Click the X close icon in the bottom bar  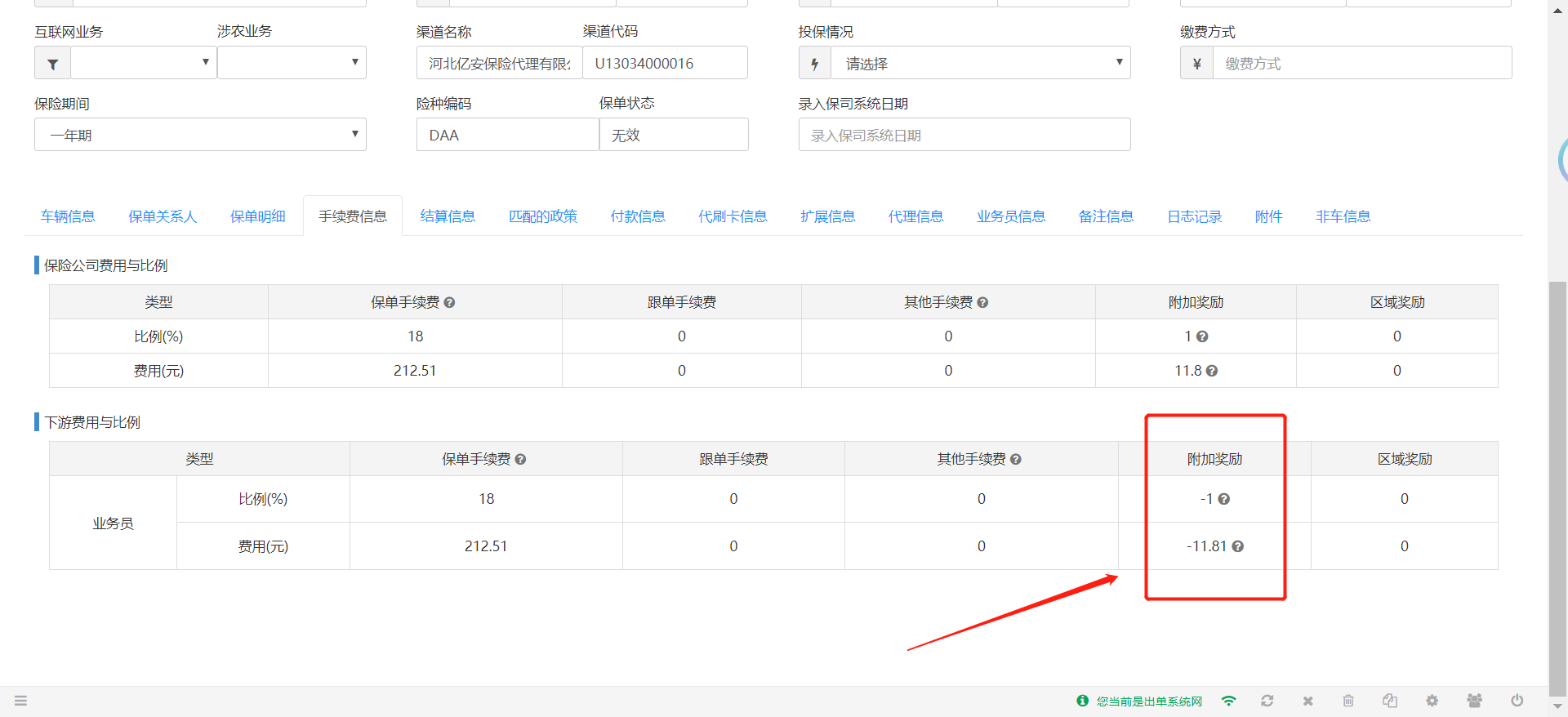click(x=1307, y=701)
